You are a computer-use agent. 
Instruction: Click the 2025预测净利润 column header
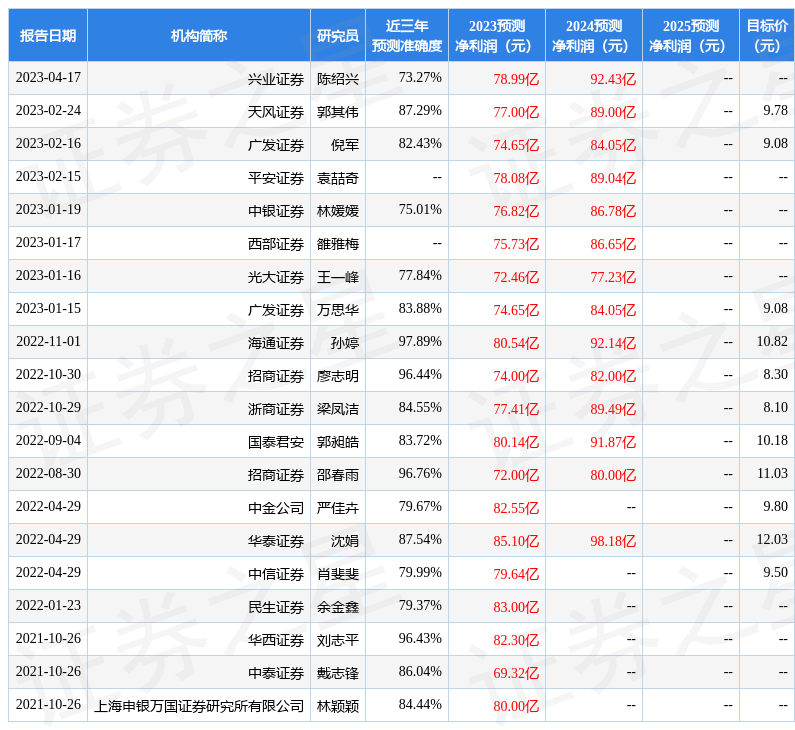(691, 35)
